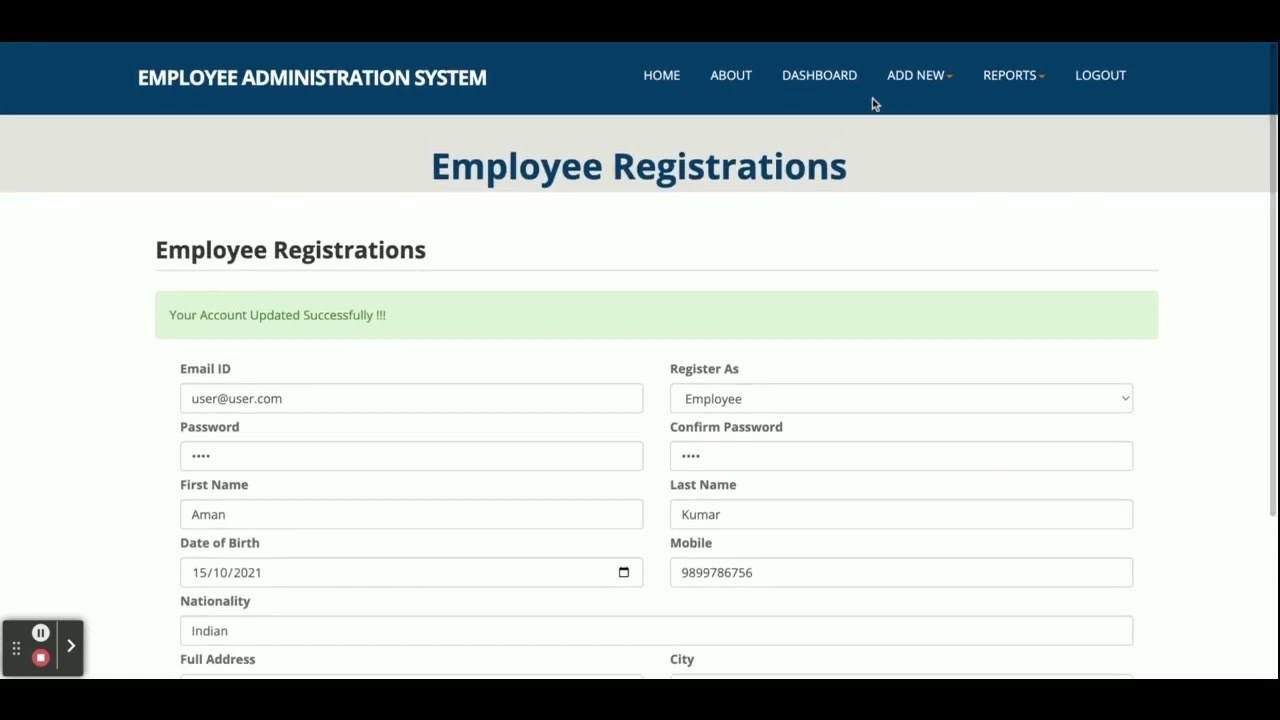1280x720 pixels.
Task: Click the Date of Birth field
Action: (411, 572)
